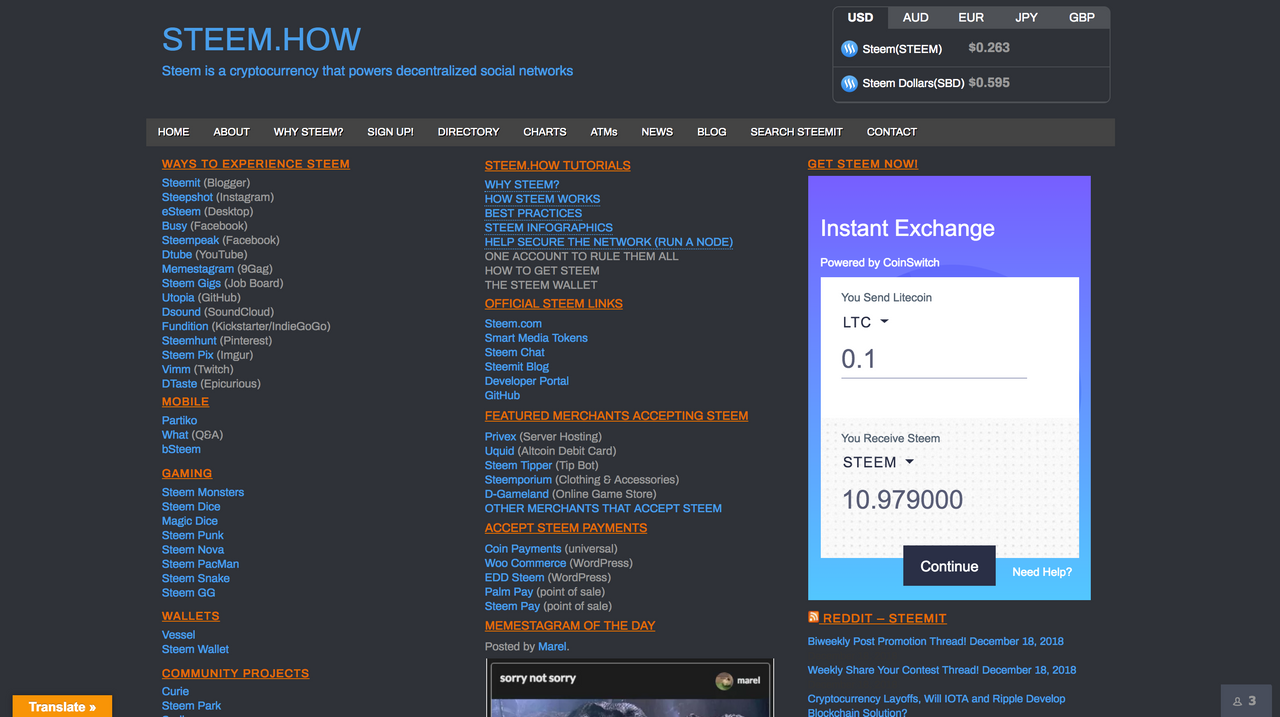Open Weekly Share Your Contest Thread post
The width and height of the screenshot is (1280, 717).
pos(942,670)
